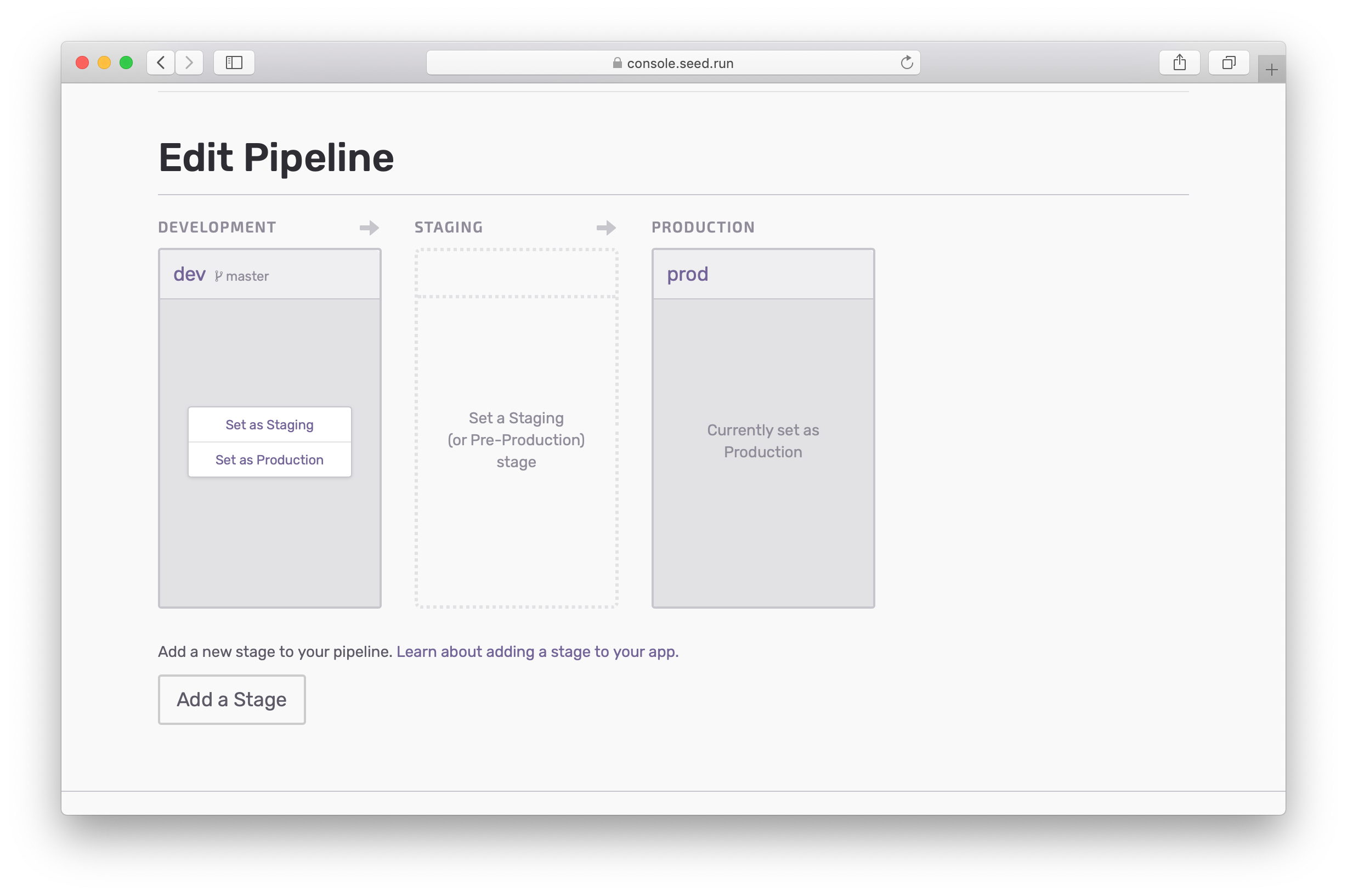Open a new tab with plus icon

tap(1271, 70)
